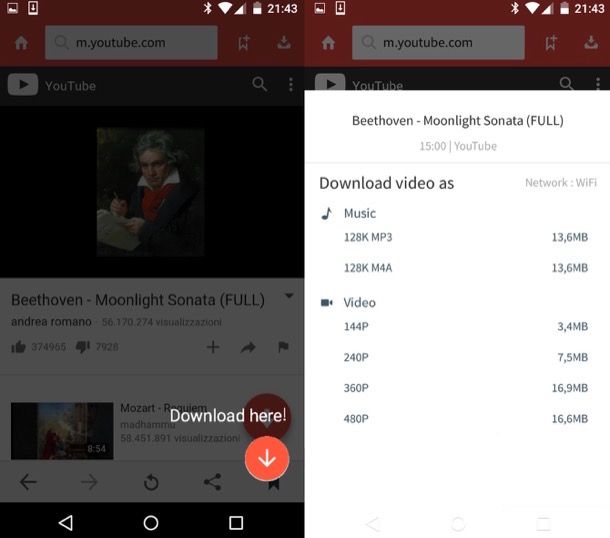610x538 pixels.
Task: Click m.youtube.com address bar in right screen
Action: point(438,43)
